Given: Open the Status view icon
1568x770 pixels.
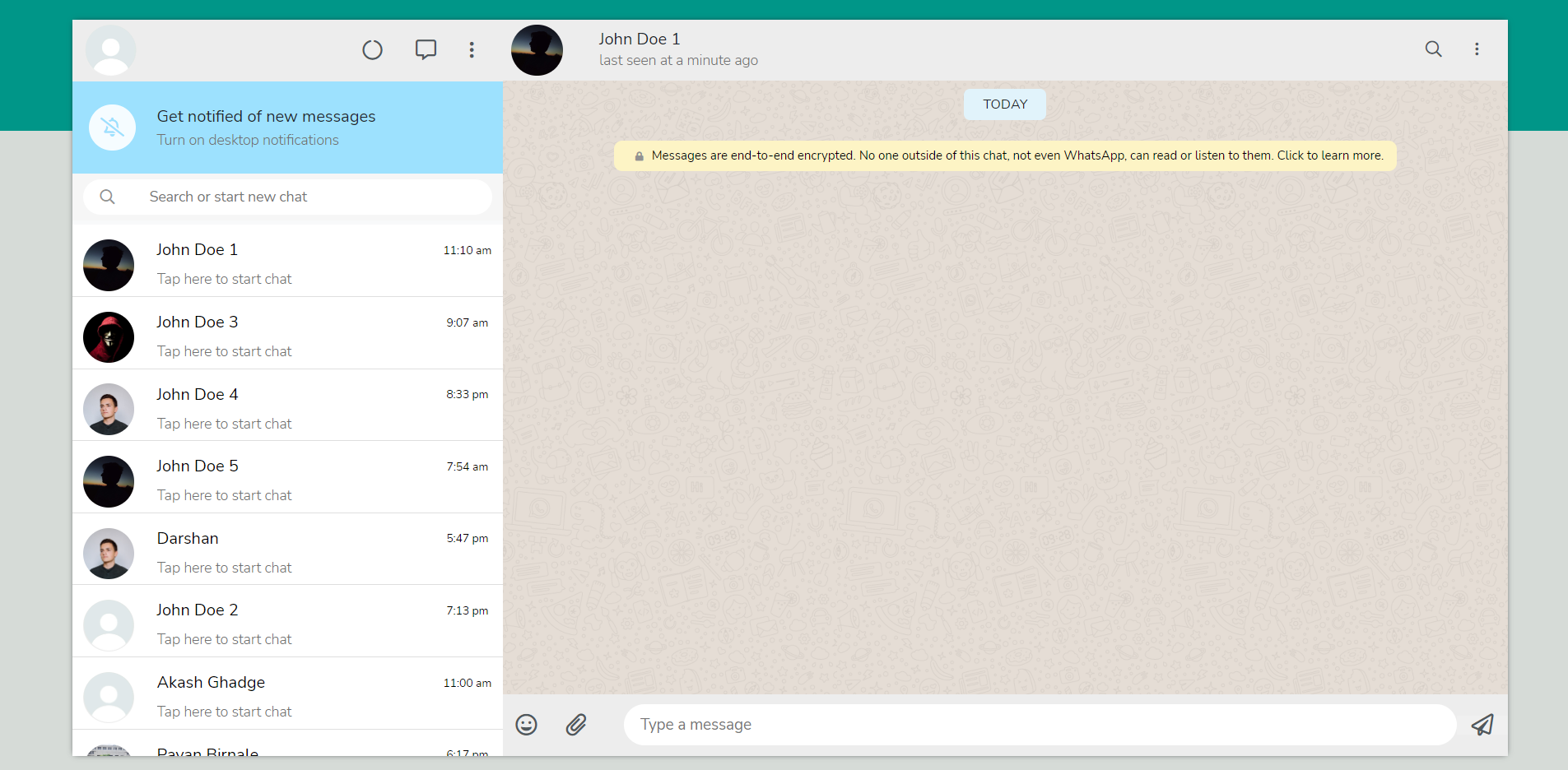Looking at the screenshot, I should [x=372, y=49].
